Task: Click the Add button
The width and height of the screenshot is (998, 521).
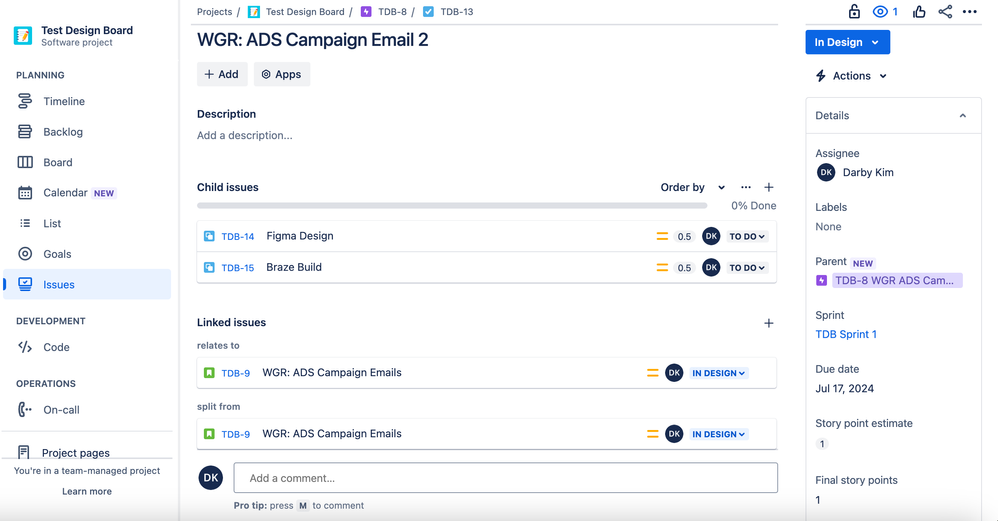Action: 221,74
